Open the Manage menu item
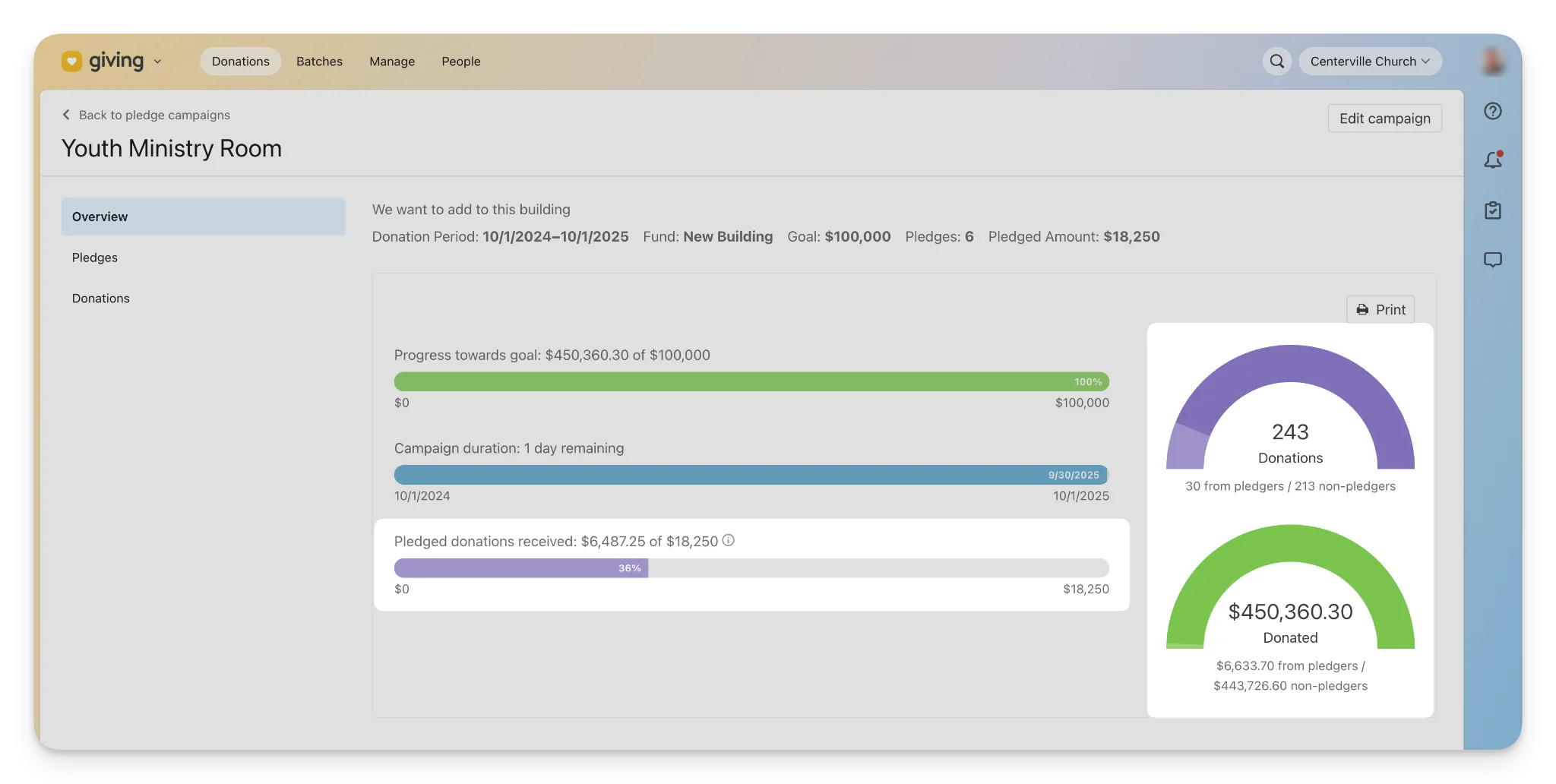Viewport: 1556px width, 784px height. [392, 62]
